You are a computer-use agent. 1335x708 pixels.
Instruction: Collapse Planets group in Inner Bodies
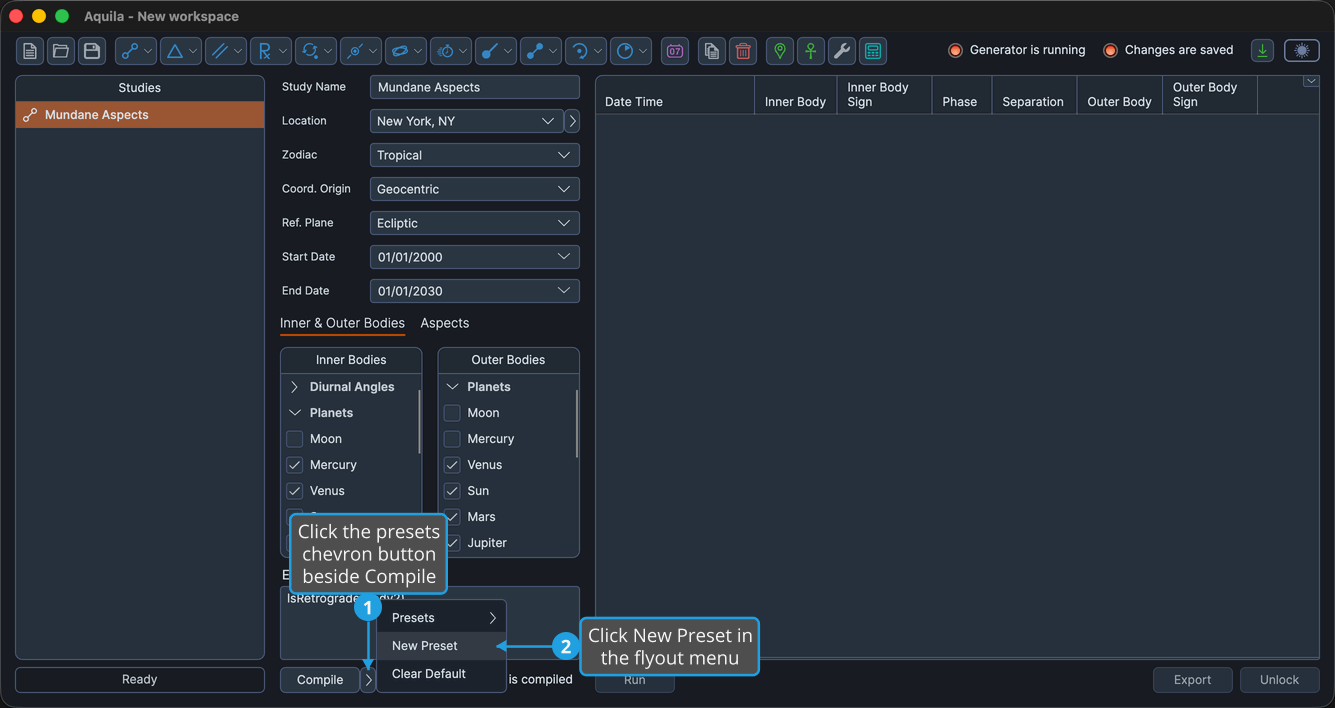(294, 413)
